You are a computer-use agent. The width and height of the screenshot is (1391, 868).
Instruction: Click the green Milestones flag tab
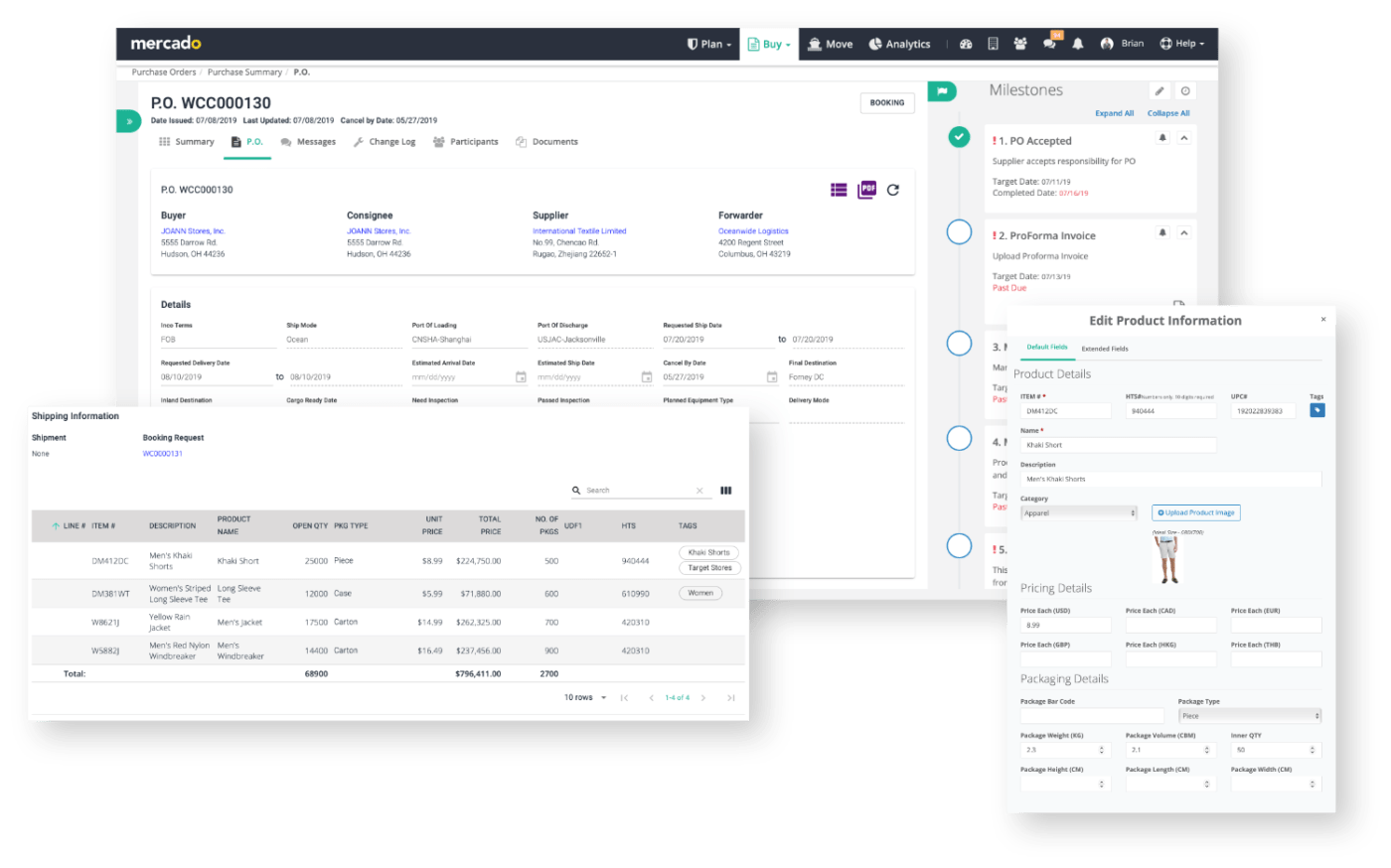pyautogui.click(x=942, y=91)
